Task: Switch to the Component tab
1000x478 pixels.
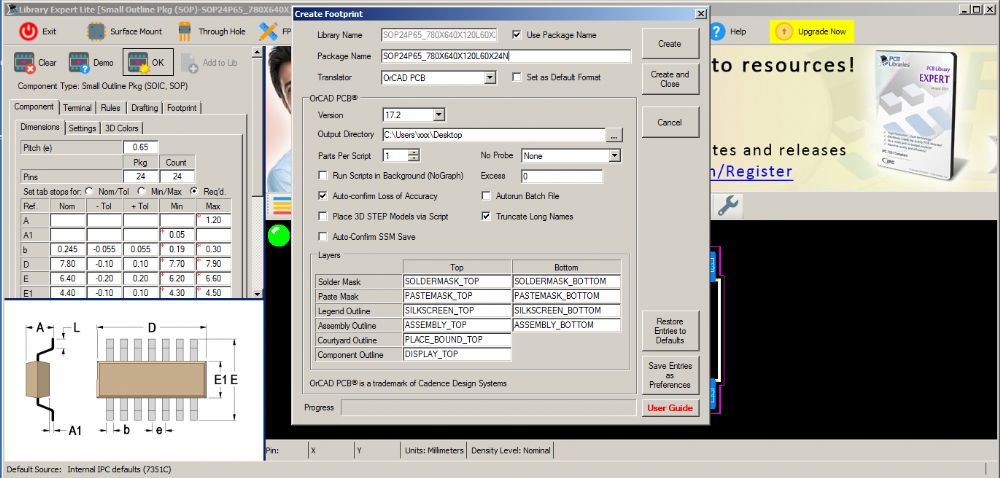Action: pos(34,107)
